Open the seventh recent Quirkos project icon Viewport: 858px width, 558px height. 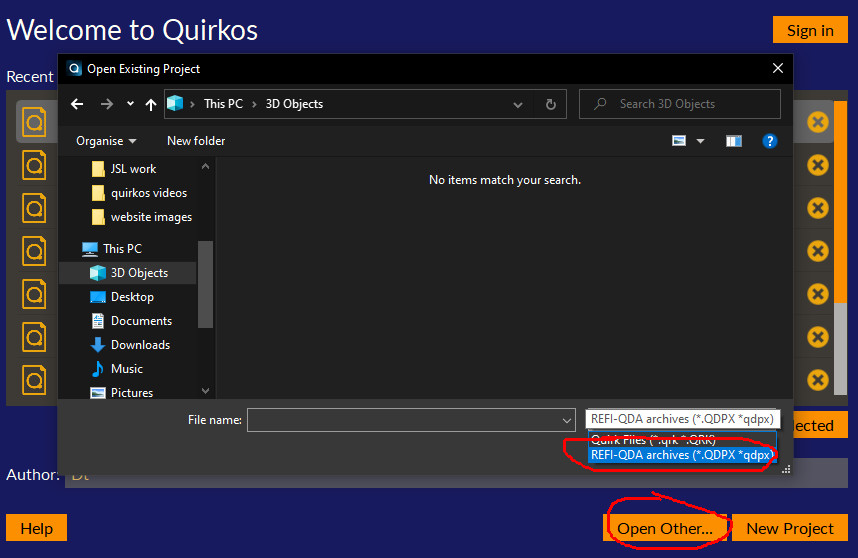coord(34,380)
